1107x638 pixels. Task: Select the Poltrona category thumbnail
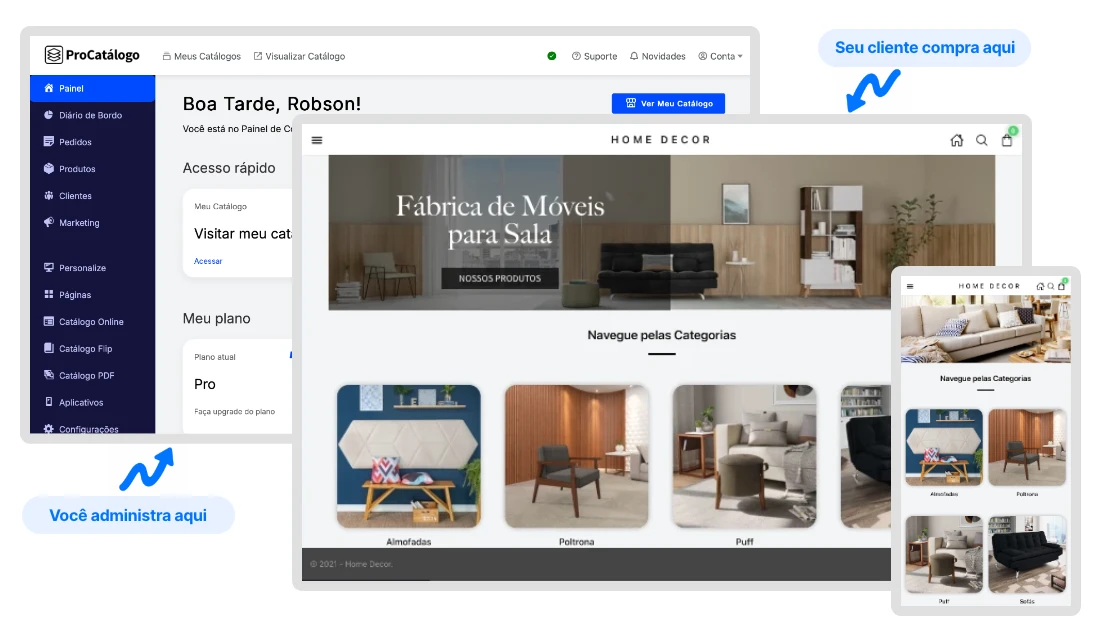(x=577, y=456)
